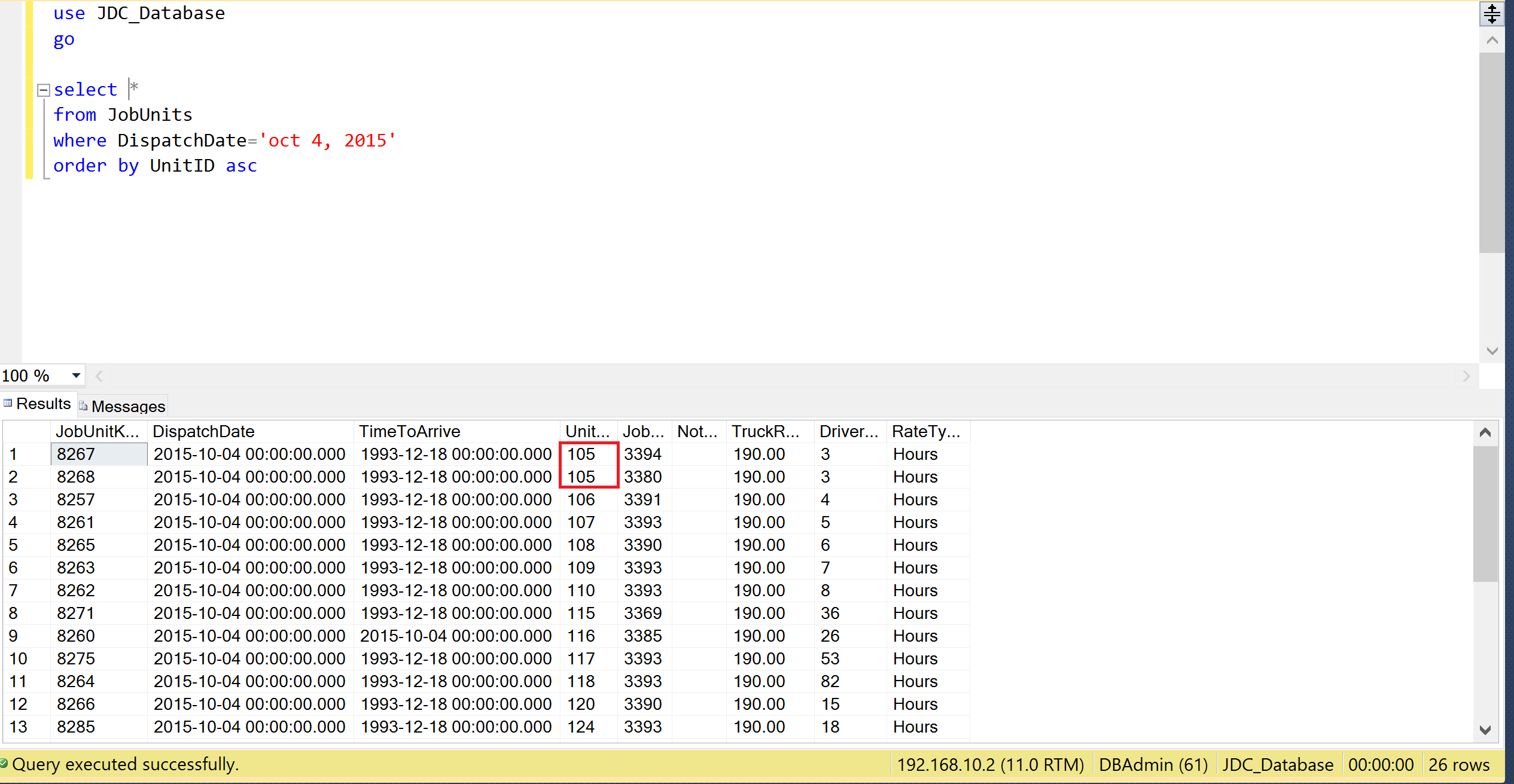Switch to the Messages tab
The image size is (1514, 784).
tap(123, 406)
